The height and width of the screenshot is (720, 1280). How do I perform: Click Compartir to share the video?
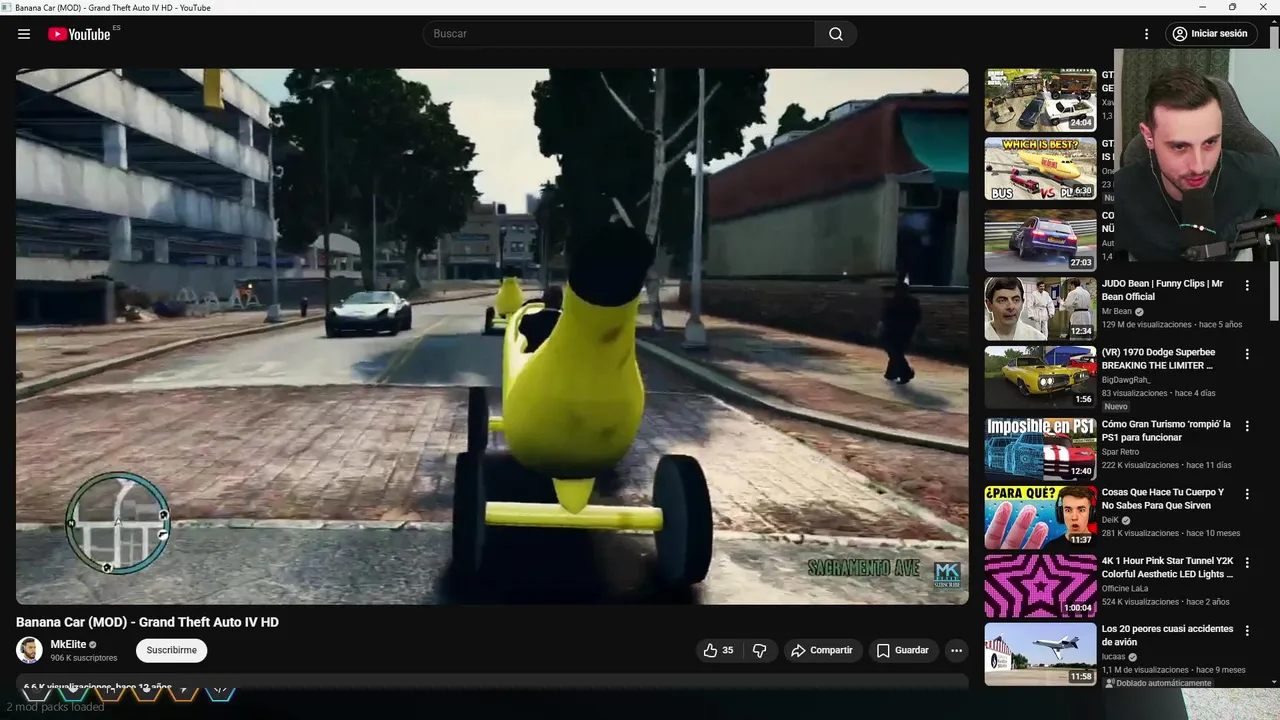[x=822, y=650]
